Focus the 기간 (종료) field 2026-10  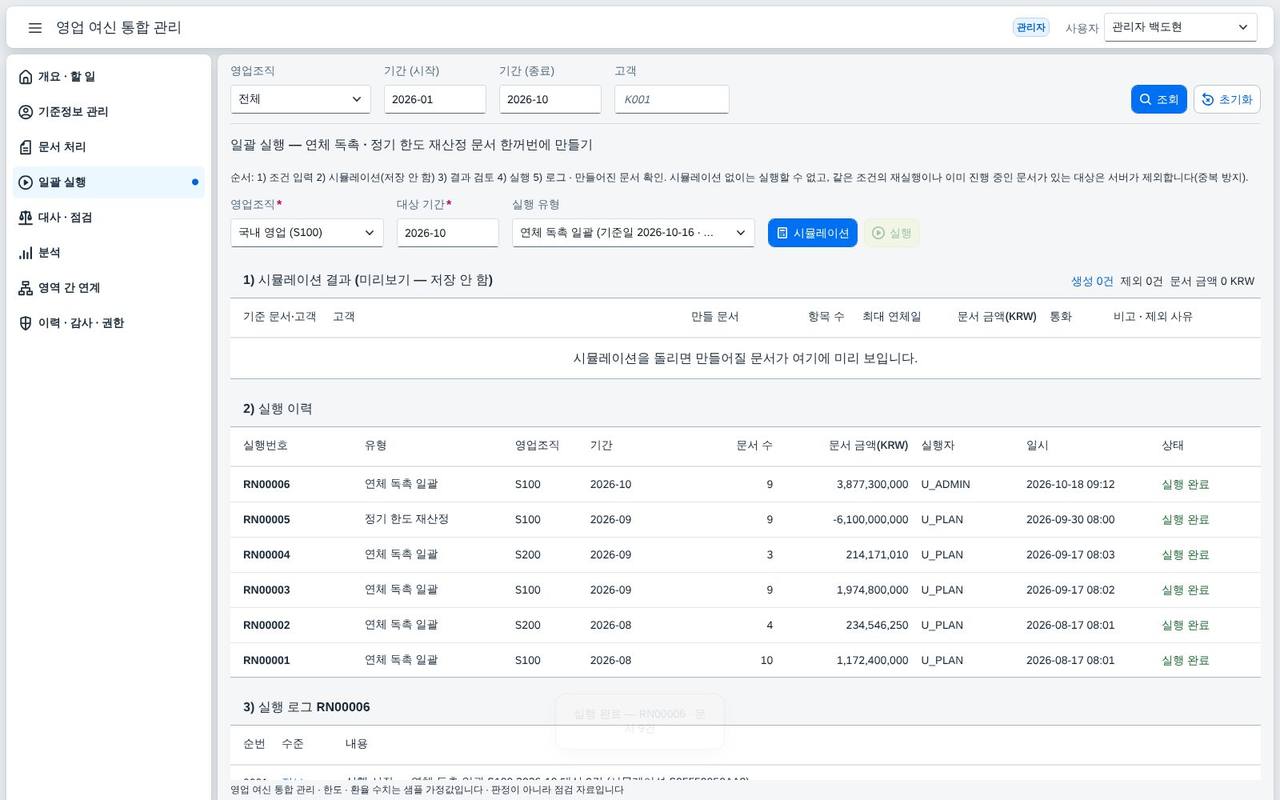click(550, 99)
